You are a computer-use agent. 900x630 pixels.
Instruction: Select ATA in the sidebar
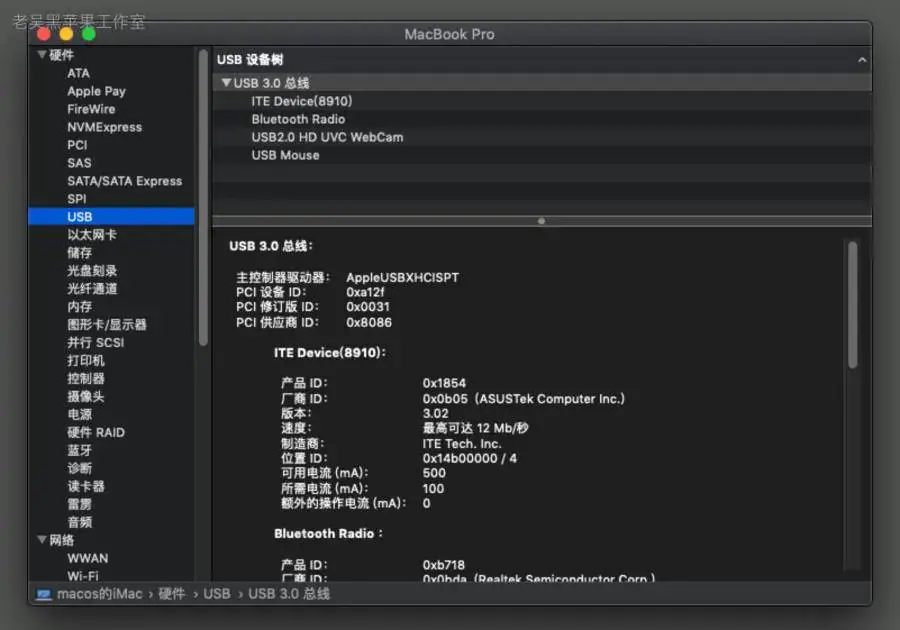(x=78, y=73)
